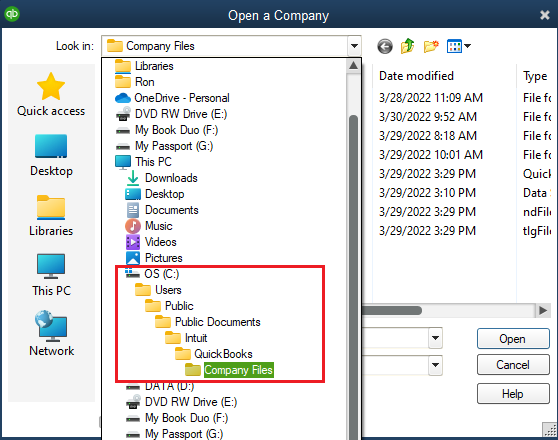The height and width of the screenshot is (440, 558).
Task: Select row dated 3/28/2022 11:09 AM
Action: [x=431, y=98]
